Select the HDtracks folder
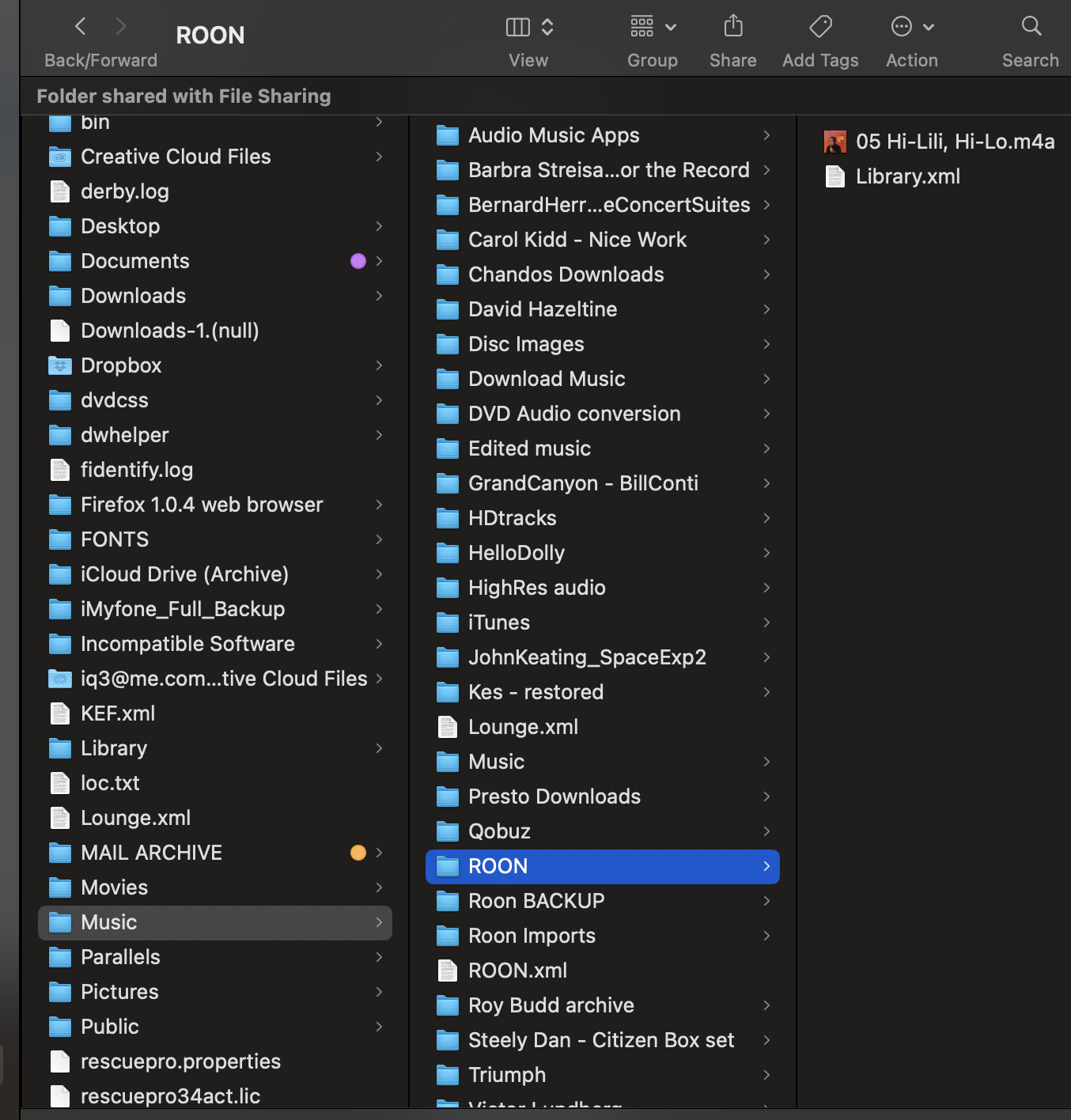 (x=512, y=518)
